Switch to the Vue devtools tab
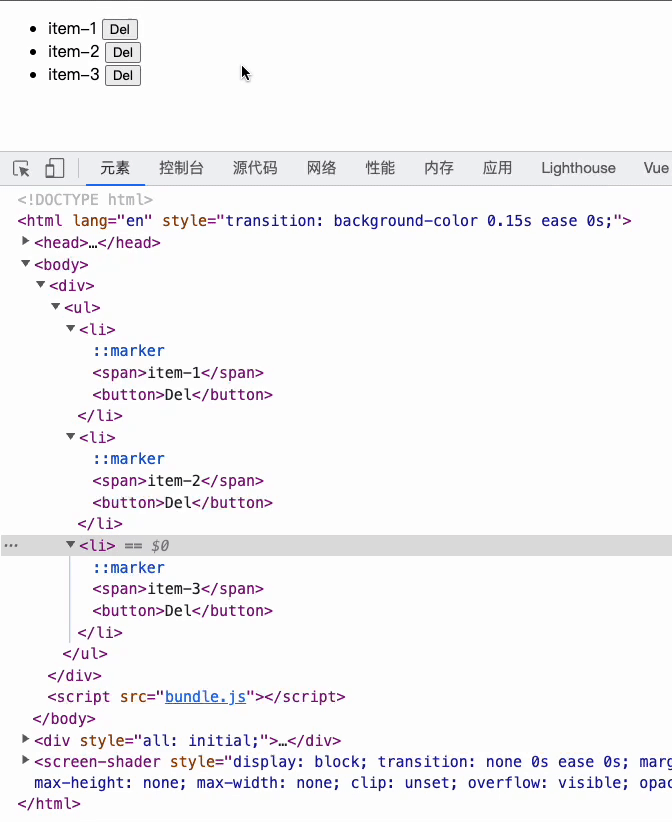 pos(656,168)
